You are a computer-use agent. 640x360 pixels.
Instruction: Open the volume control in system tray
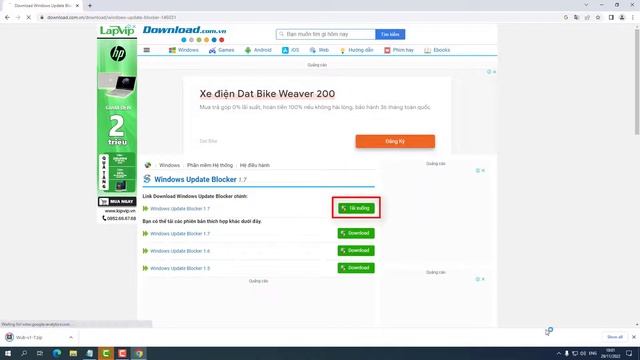[583, 353]
